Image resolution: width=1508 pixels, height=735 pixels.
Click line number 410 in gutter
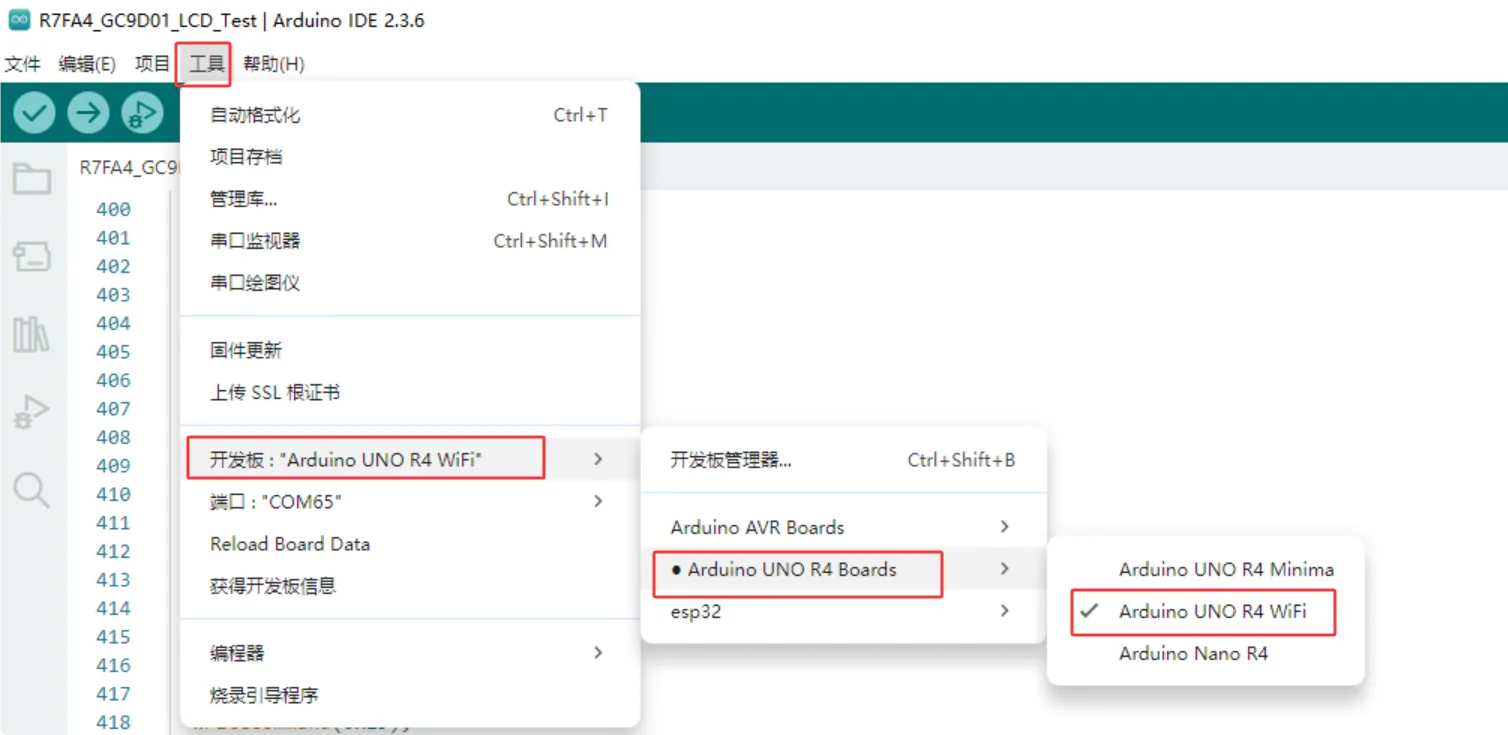point(113,494)
